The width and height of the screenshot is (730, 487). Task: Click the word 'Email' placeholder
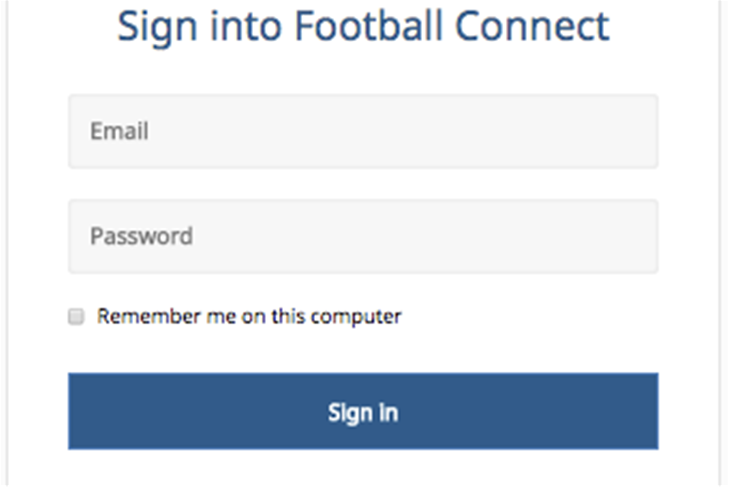[119, 131]
